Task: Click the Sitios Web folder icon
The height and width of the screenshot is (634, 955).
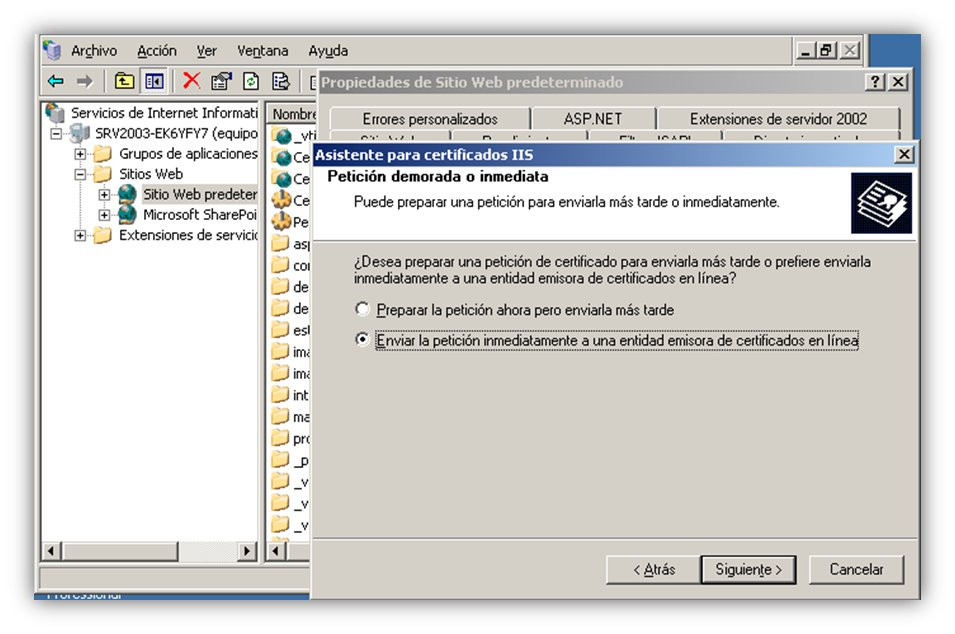Action: click(103, 174)
